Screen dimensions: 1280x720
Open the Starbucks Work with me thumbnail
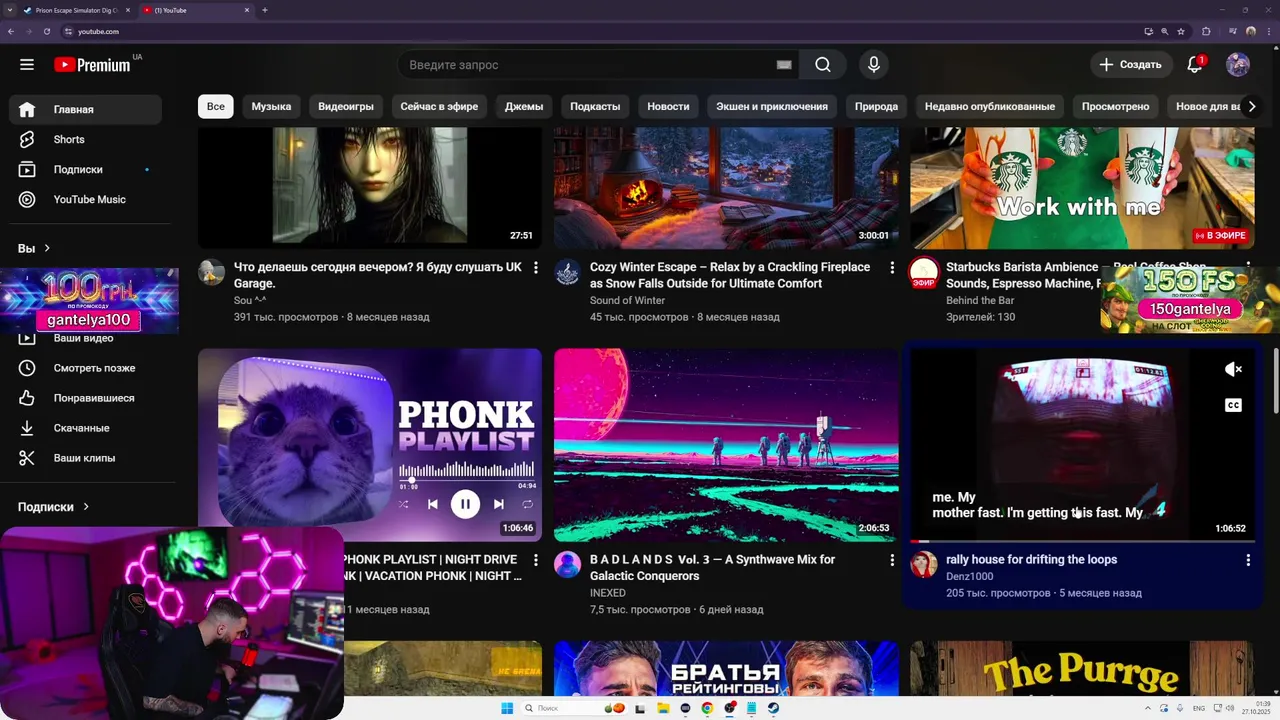(x=1082, y=188)
